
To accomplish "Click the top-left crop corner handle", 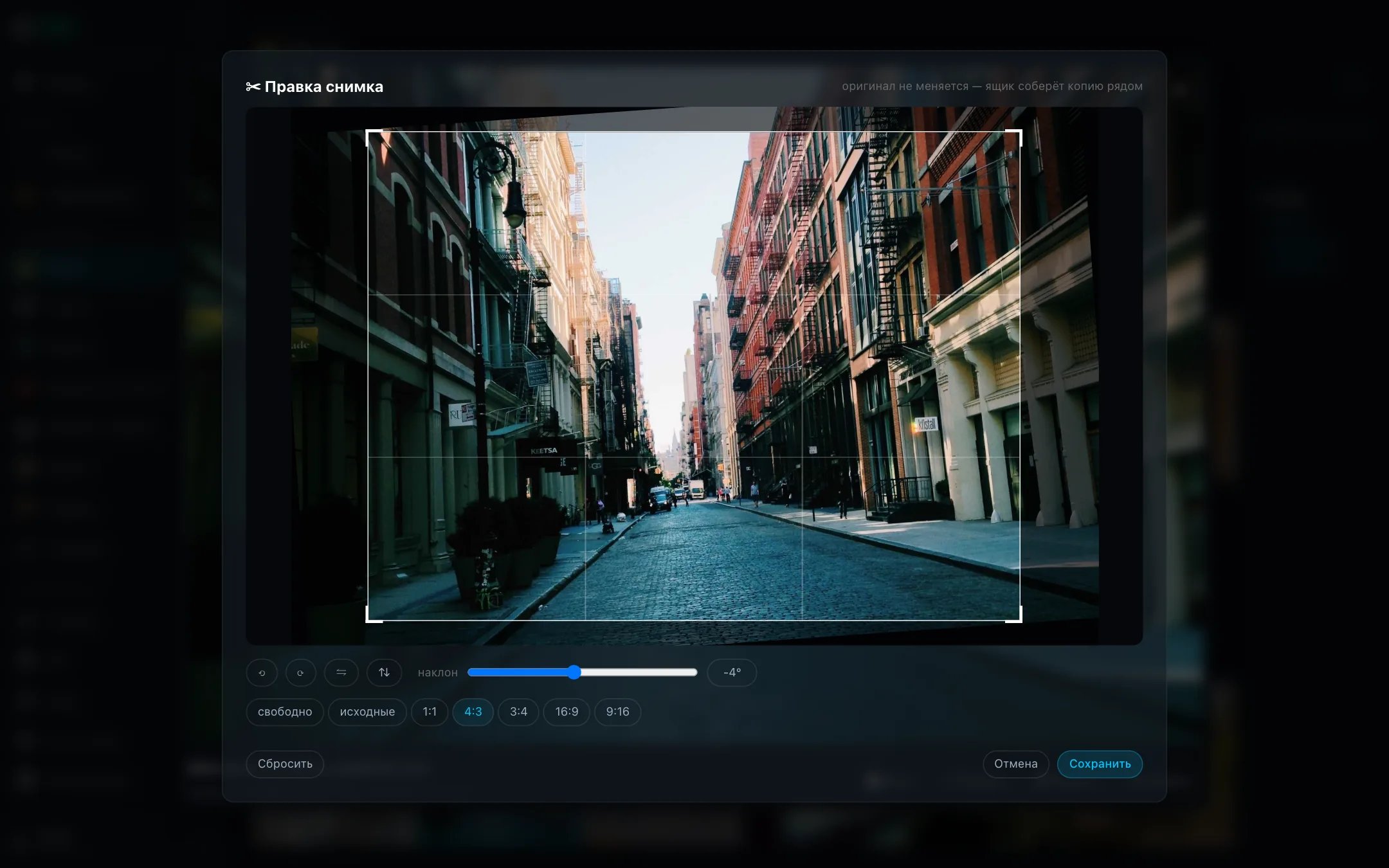I will [x=373, y=136].
